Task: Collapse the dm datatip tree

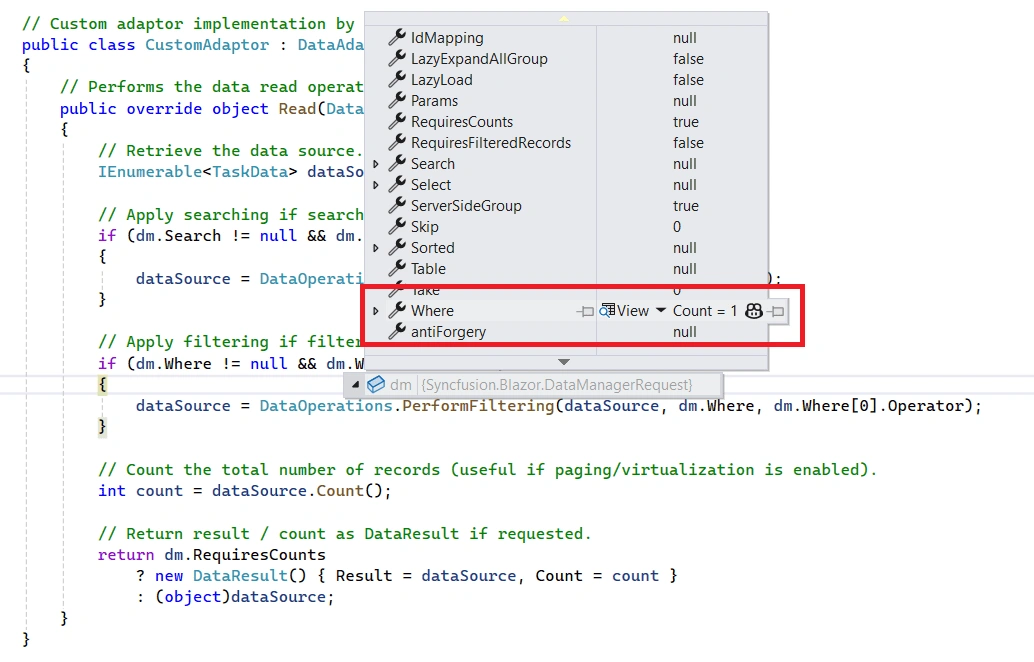Action: click(355, 384)
